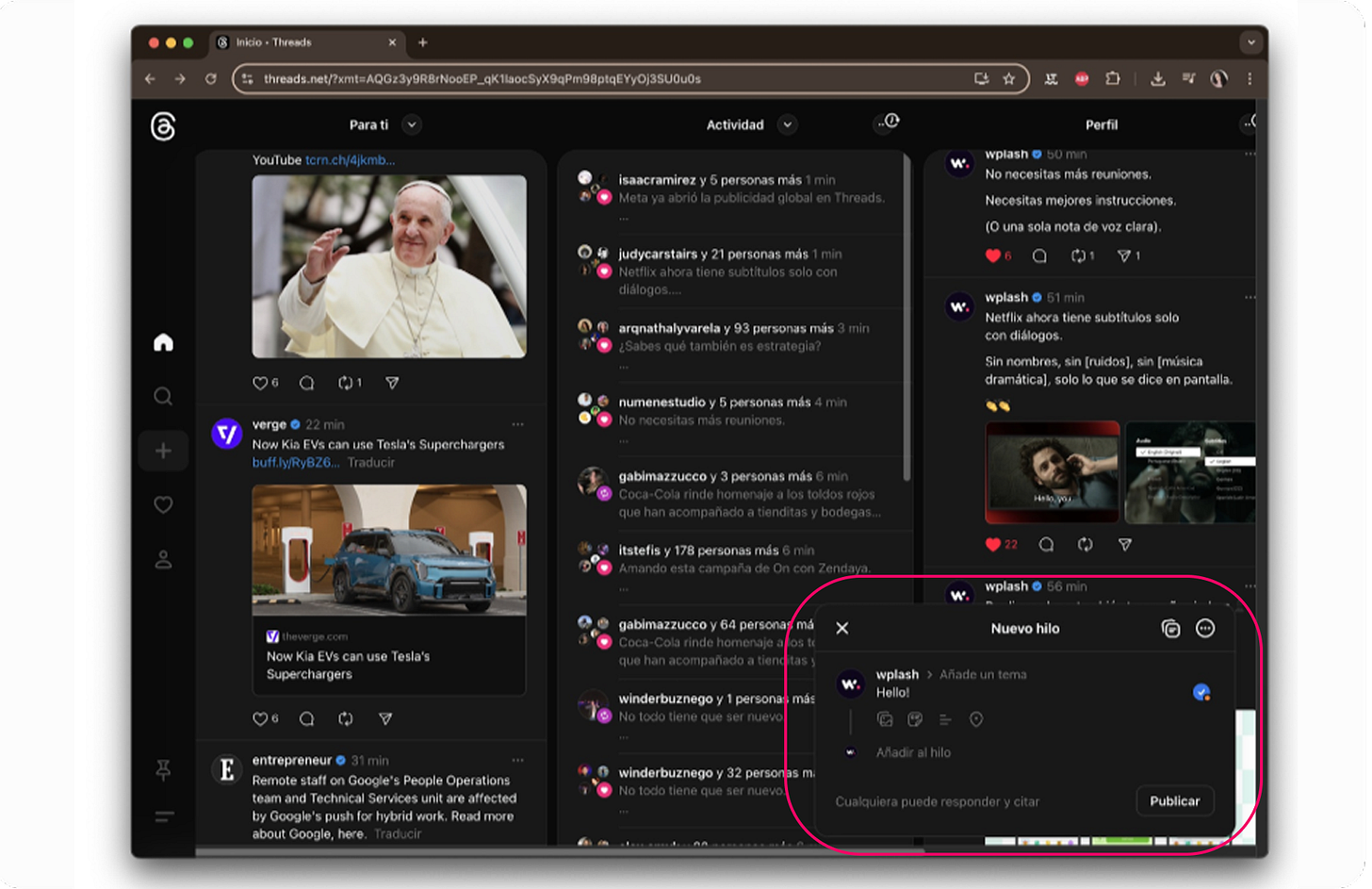The height and width of the screenshot is (889, 1372).
Task: Open drafts icon in Nuevo hilo header
Action: pos(1170,629)
